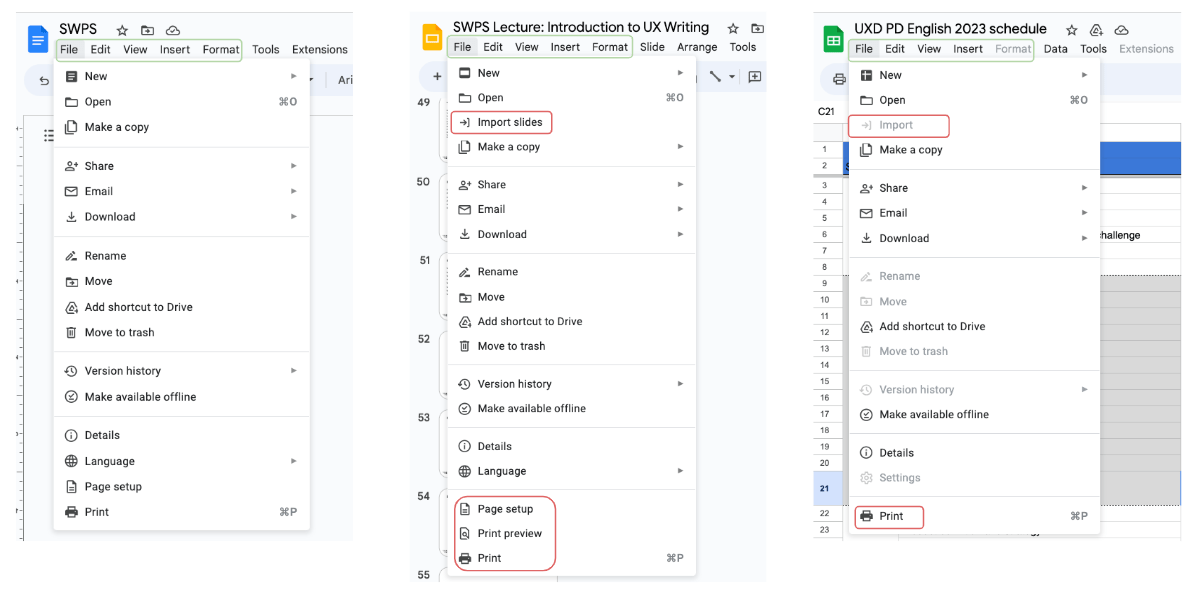Open line tool dropdown arrow in Slides
Screen dimensions: 1194x599
pos(732,77)
